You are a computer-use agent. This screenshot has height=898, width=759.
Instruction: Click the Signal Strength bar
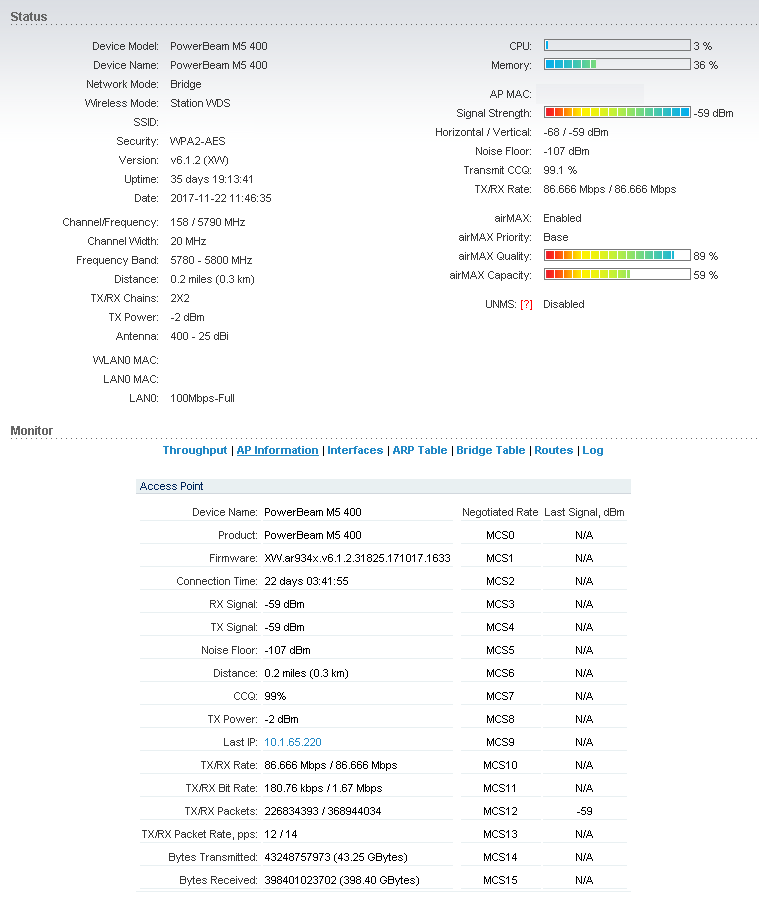pos(617,112)
